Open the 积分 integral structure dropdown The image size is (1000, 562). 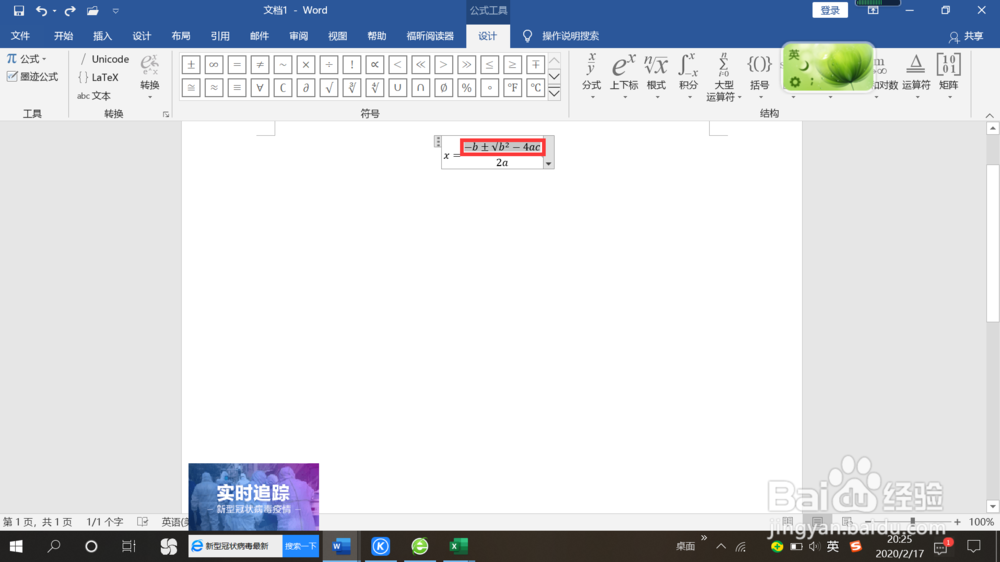click(x=688, y=77)
